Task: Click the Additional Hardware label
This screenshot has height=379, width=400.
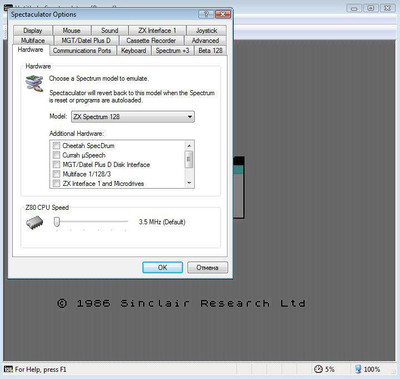Action: click(77, 134)
